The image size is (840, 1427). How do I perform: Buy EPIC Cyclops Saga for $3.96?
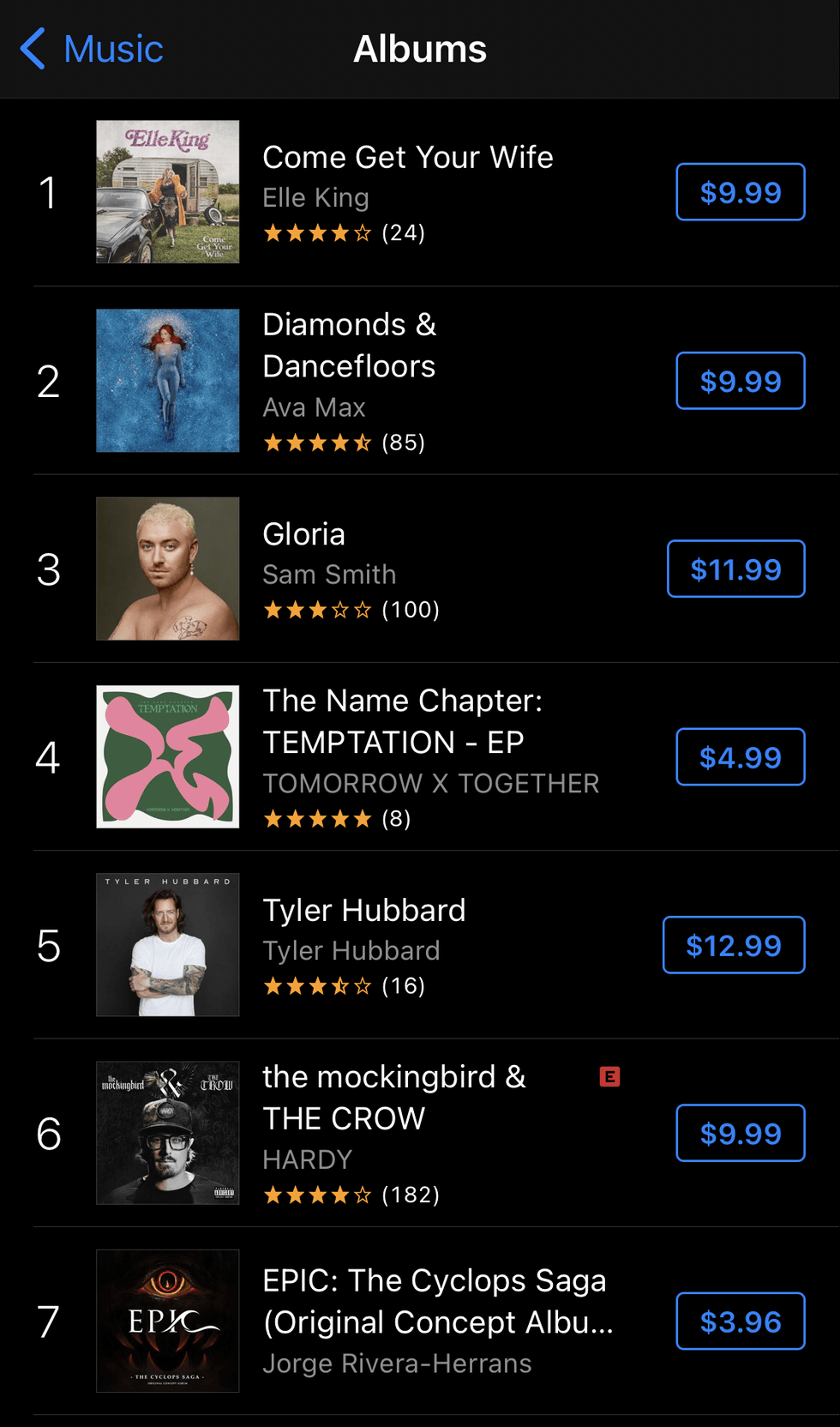point(741,1322)
